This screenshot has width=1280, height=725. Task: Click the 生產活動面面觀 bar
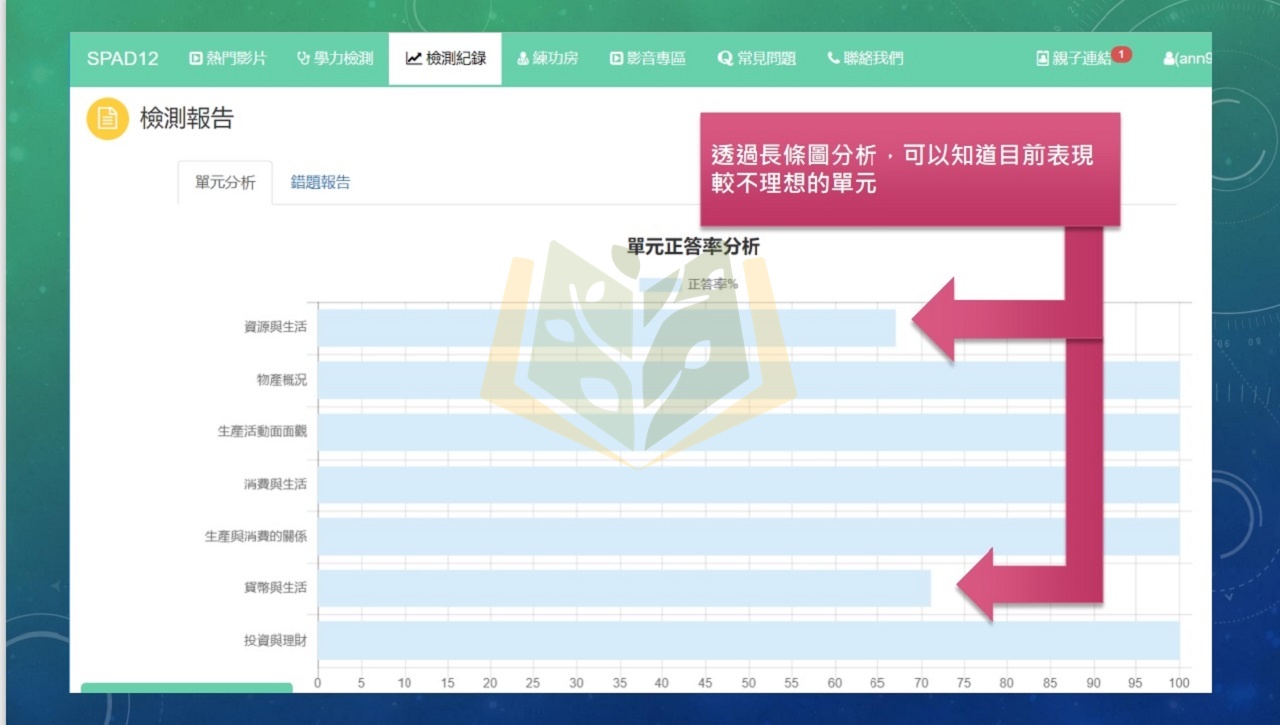(x=749, y=432)
